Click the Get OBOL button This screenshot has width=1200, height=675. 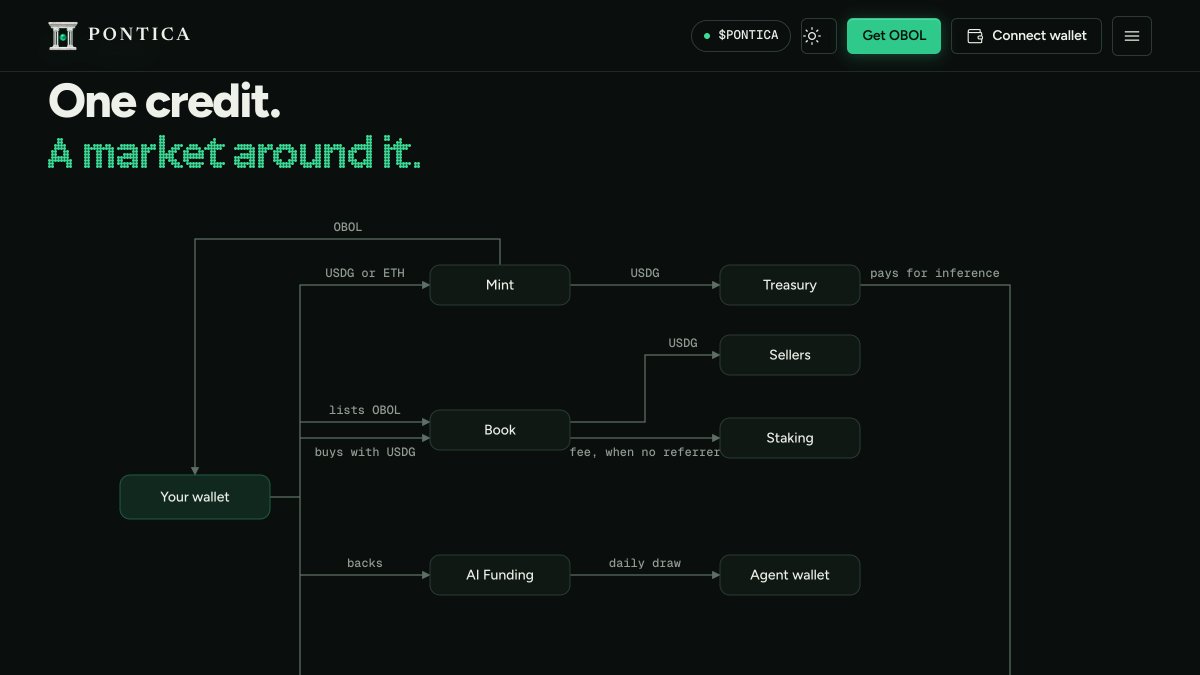point(894,36)
